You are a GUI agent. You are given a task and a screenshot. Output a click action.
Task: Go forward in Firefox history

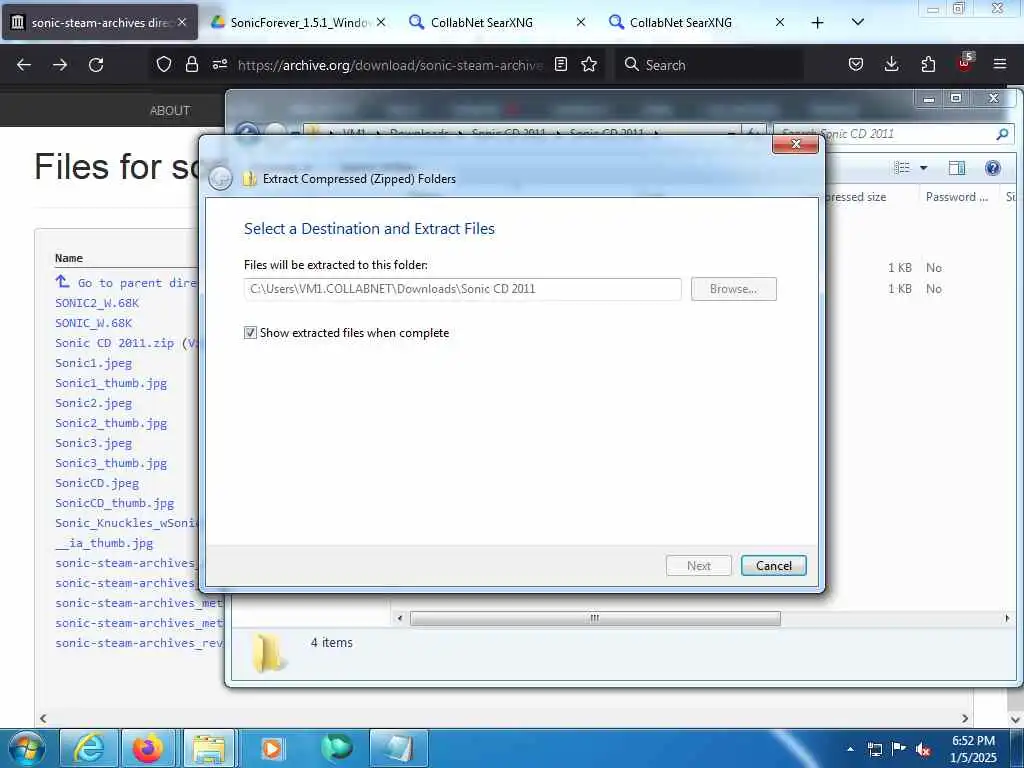pos(60,65)
